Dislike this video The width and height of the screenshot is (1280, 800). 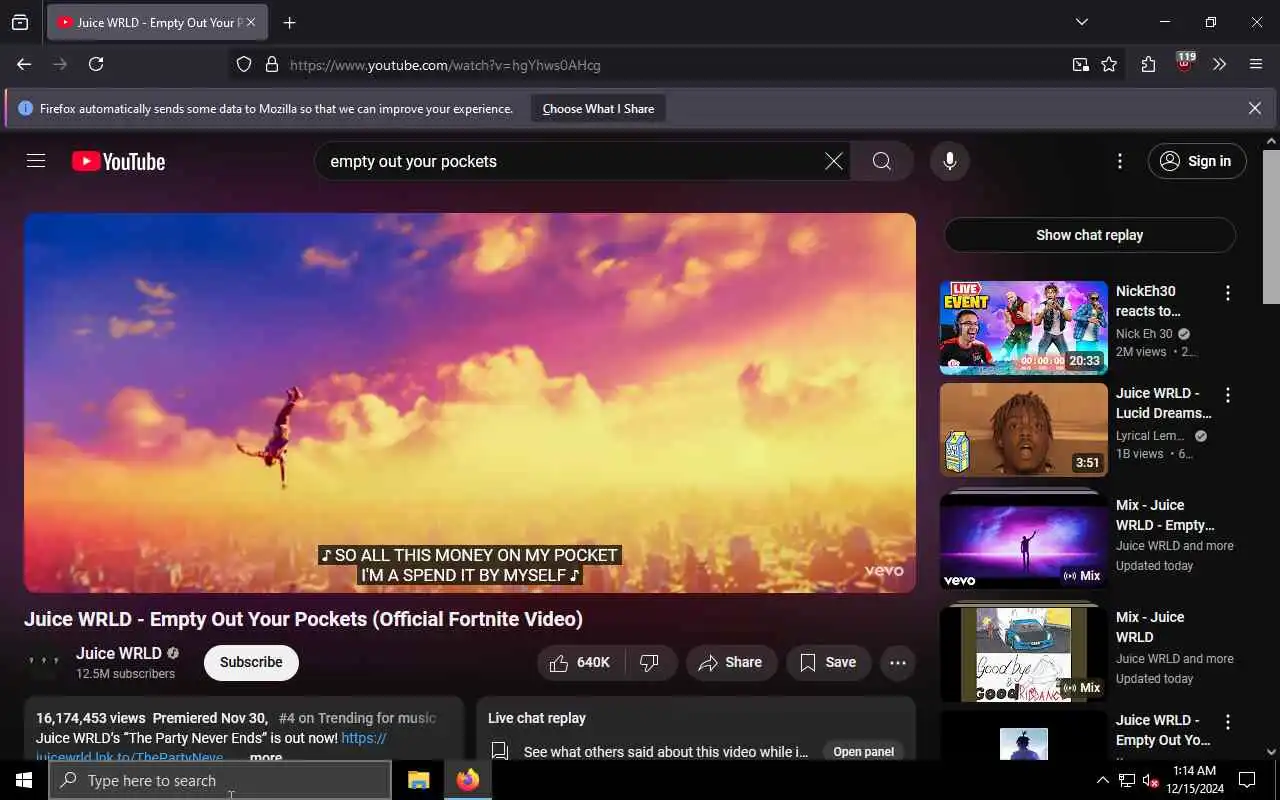pos(650,662)
